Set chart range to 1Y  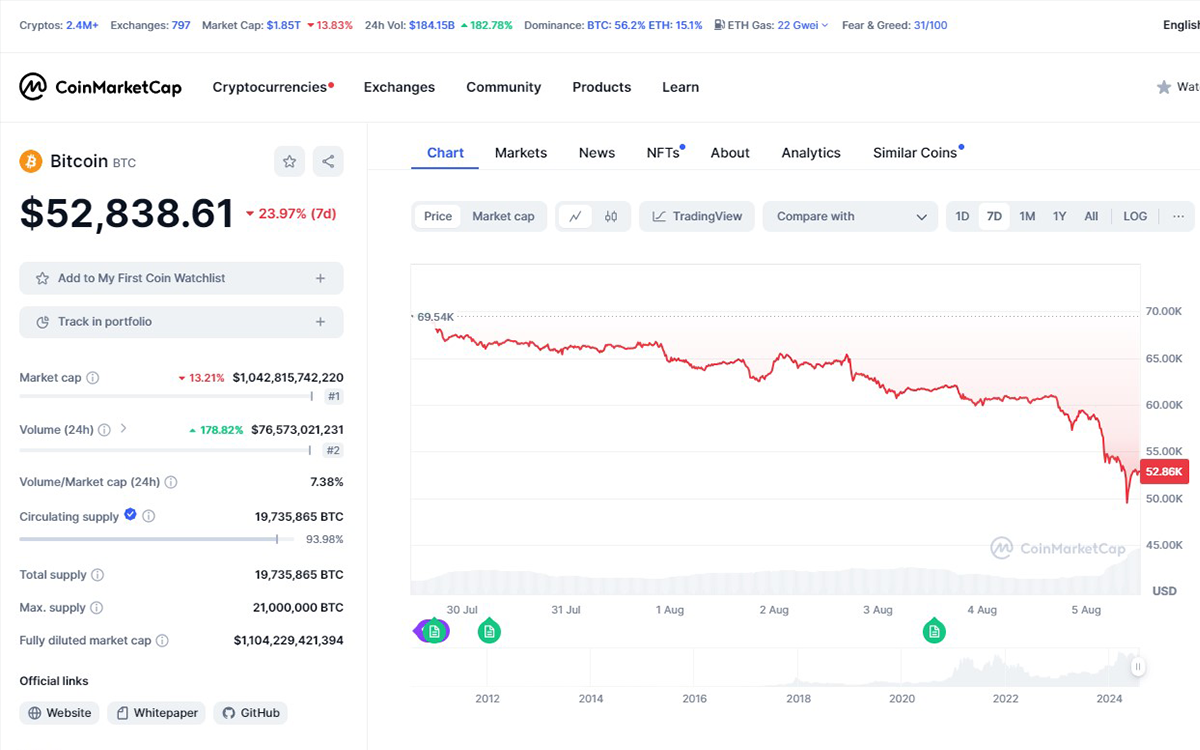[1060, 216]
